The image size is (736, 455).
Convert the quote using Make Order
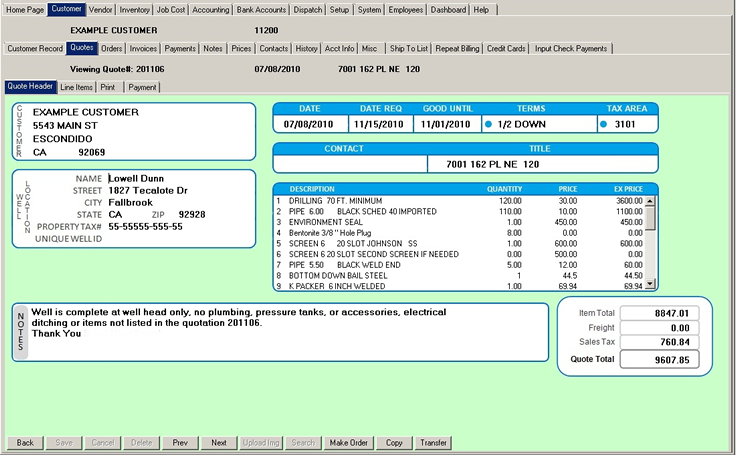(349, 443)
